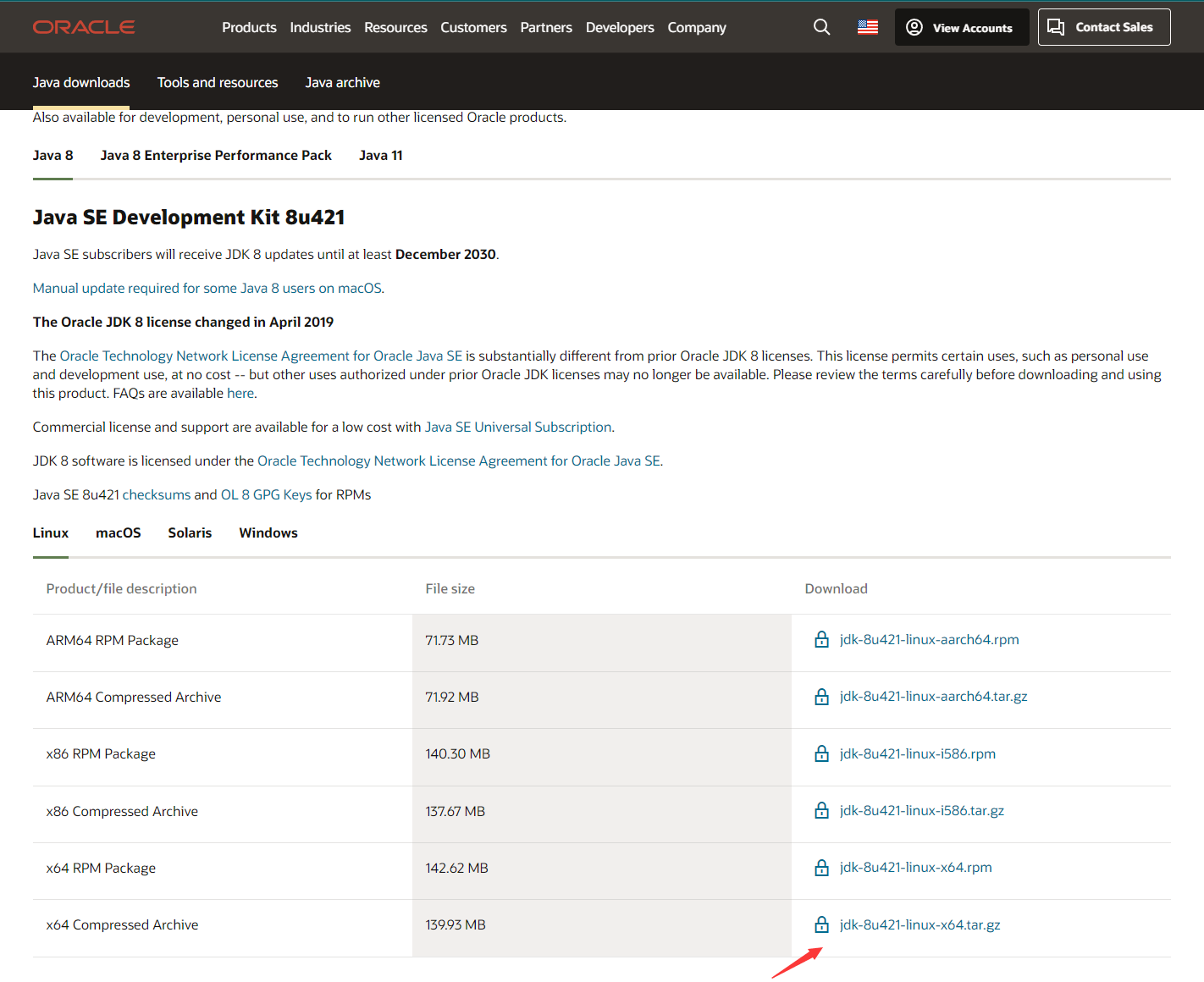Download jdk-8u421-linux-i586.tar.gz

point(921,810)
